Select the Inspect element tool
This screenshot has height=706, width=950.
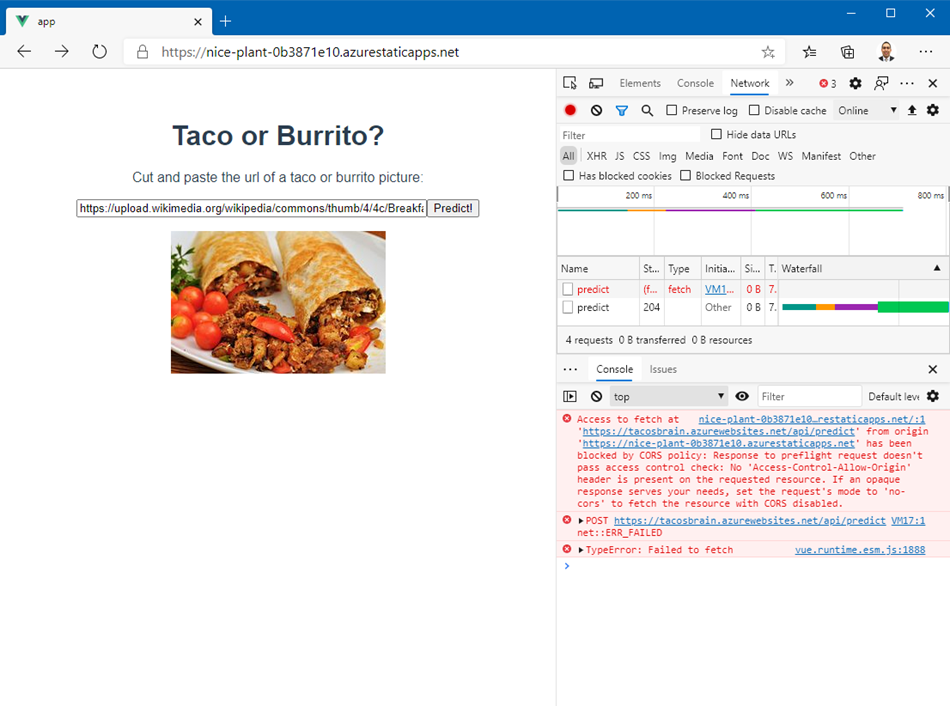[x=571, y=83]
